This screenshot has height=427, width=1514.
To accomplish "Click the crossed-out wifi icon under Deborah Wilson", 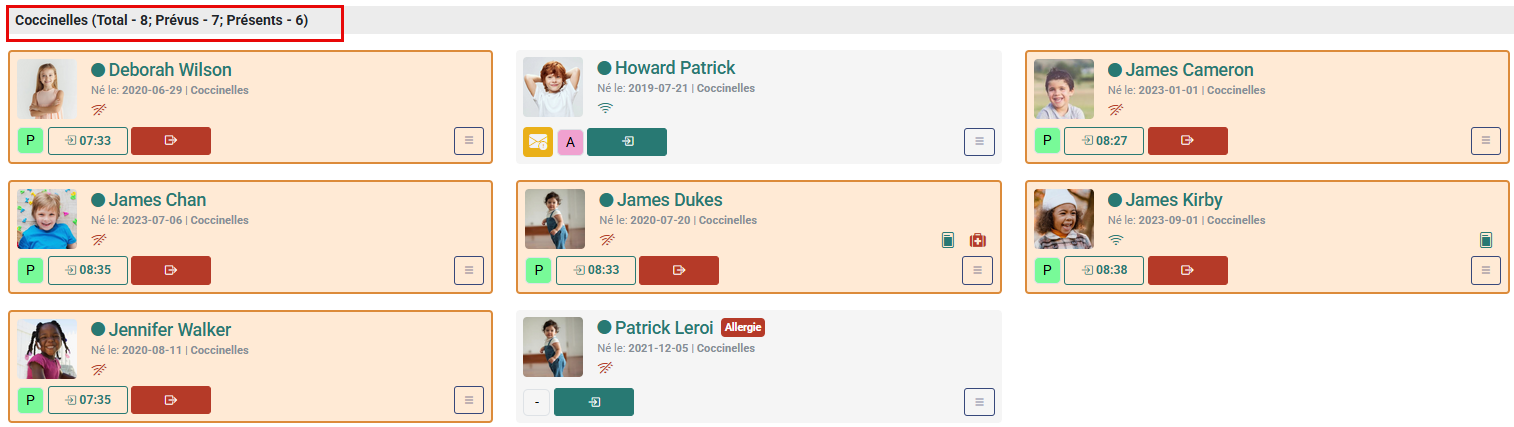I will [x=99, y=109].
